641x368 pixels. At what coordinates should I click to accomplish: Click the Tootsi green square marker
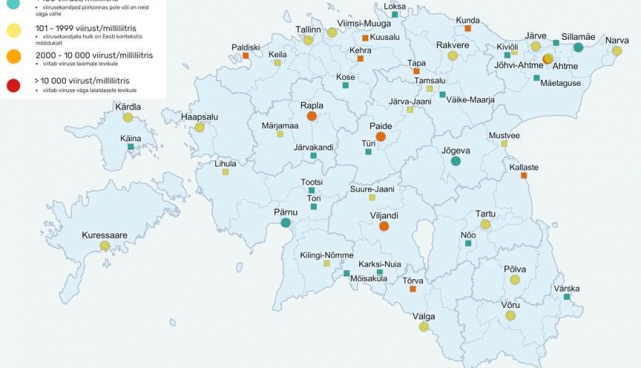coord(312,191)
